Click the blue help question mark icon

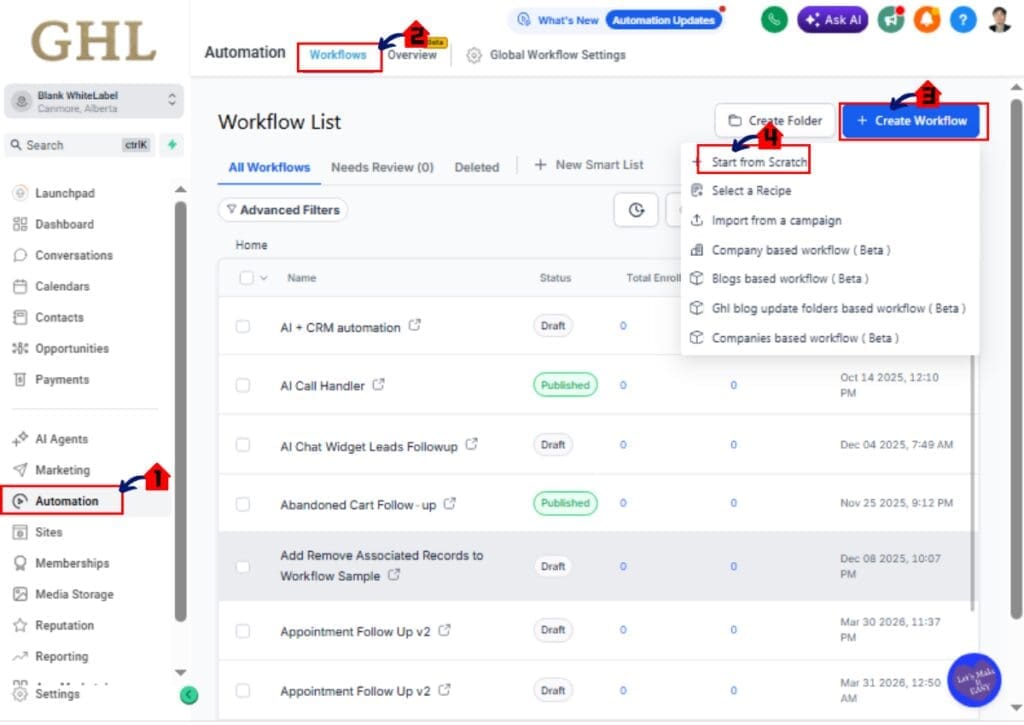click(963, 19)
